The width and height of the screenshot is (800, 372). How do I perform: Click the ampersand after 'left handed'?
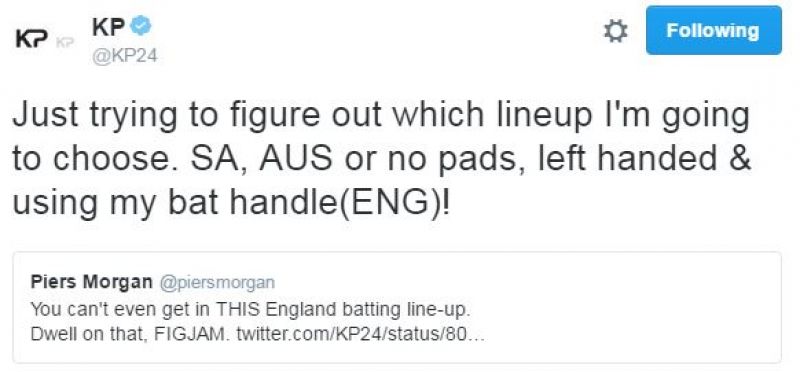(x=740, y=159)
